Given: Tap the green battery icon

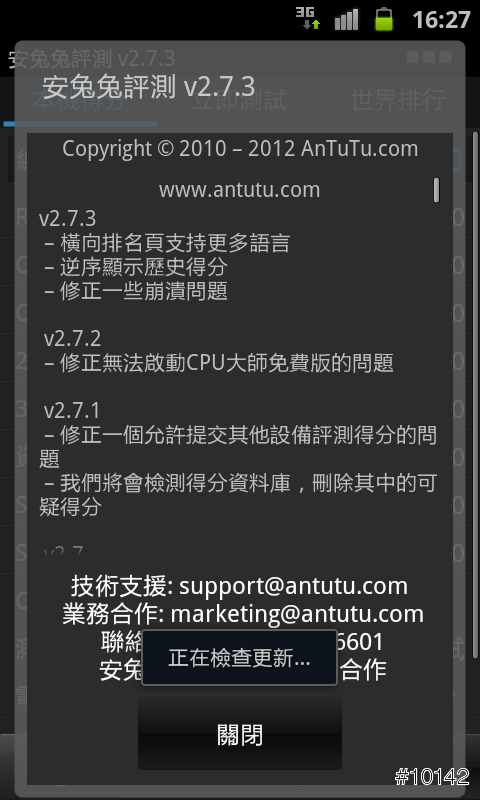Looking at the screenshot, I should pyautogui.click(x=384, y=19).
